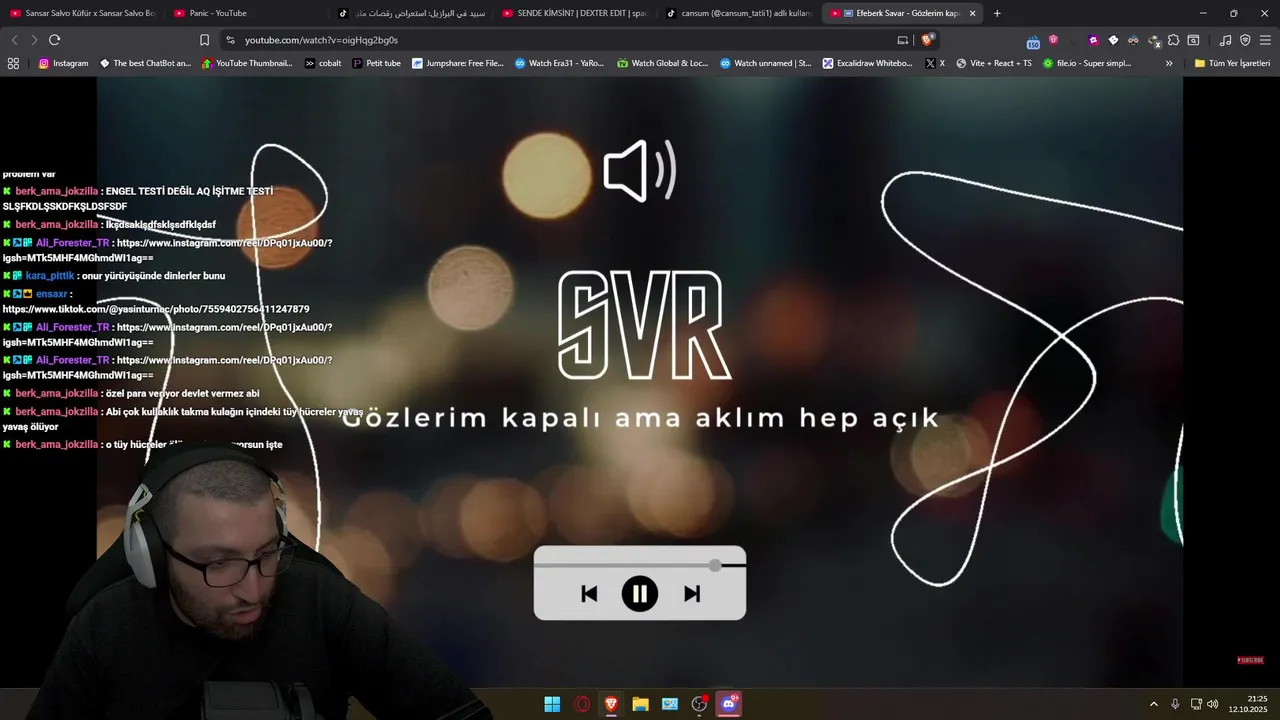Switch to 'cansum (@cansum_tatli1)' TikTok tab
Image resolution: width=1280 pixels, height=720 pixels.
pyautogui.click(x=738, y=13)
